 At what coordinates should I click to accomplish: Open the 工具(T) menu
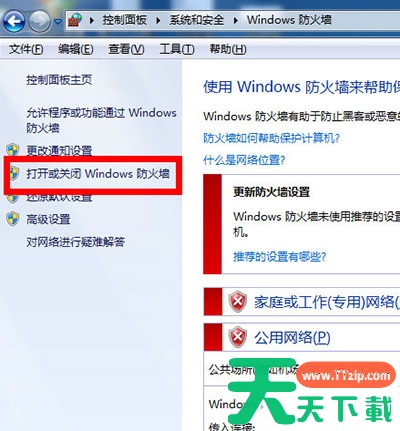point(177,49)
